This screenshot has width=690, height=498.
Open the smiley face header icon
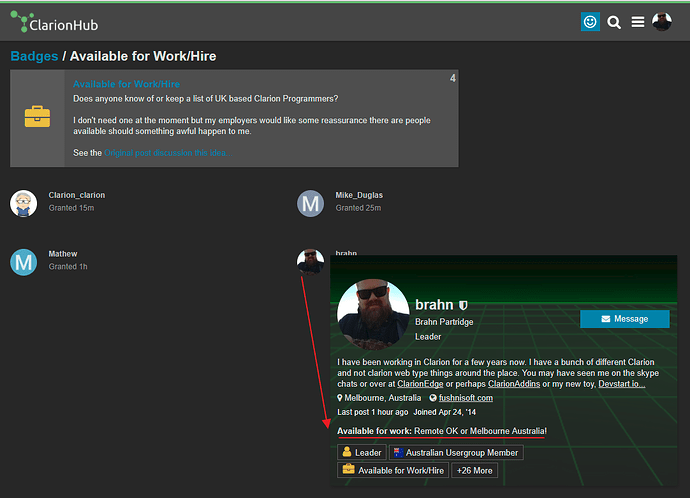[x=590, y=22]
